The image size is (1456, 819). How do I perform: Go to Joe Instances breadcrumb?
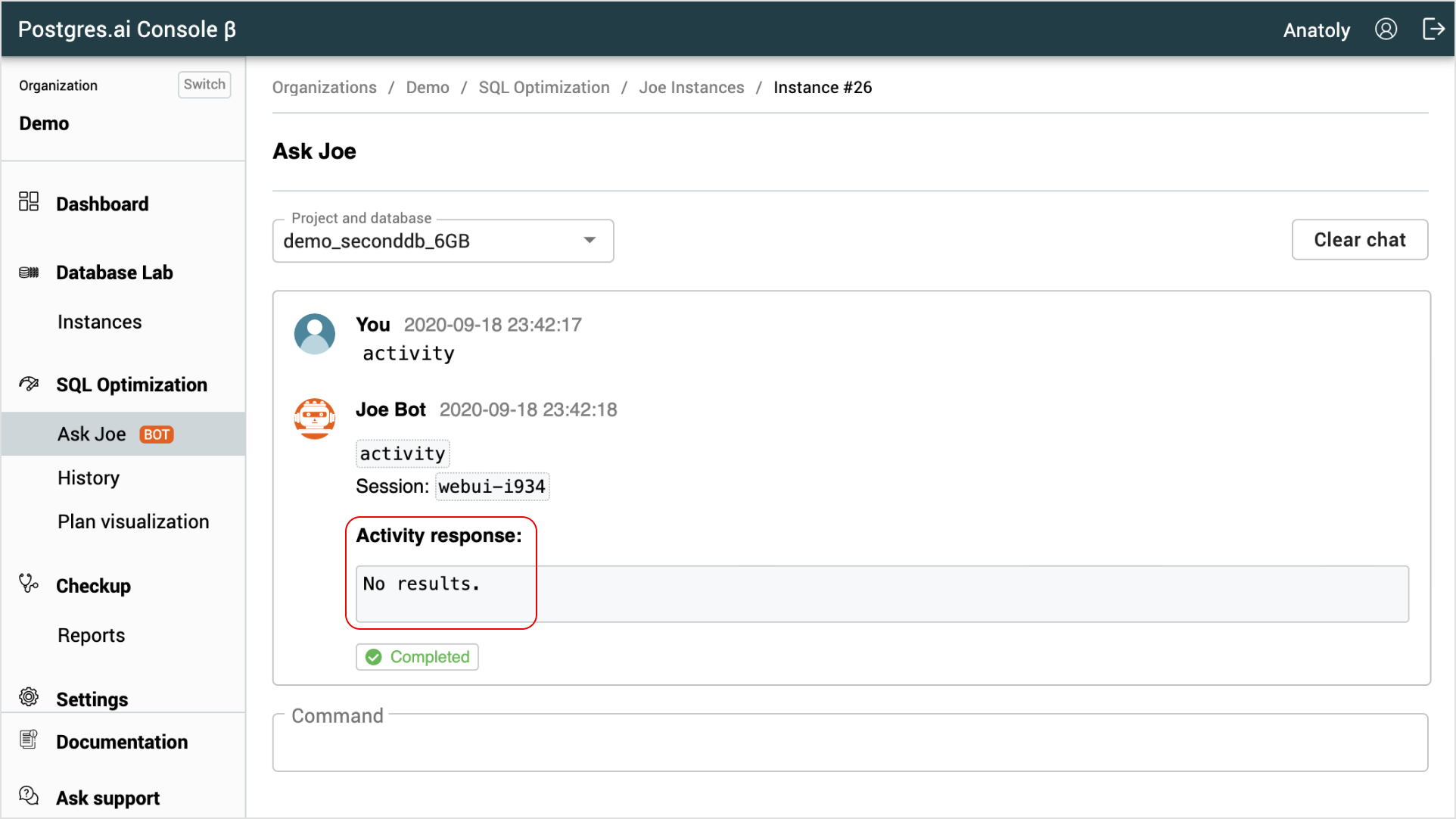692,87
